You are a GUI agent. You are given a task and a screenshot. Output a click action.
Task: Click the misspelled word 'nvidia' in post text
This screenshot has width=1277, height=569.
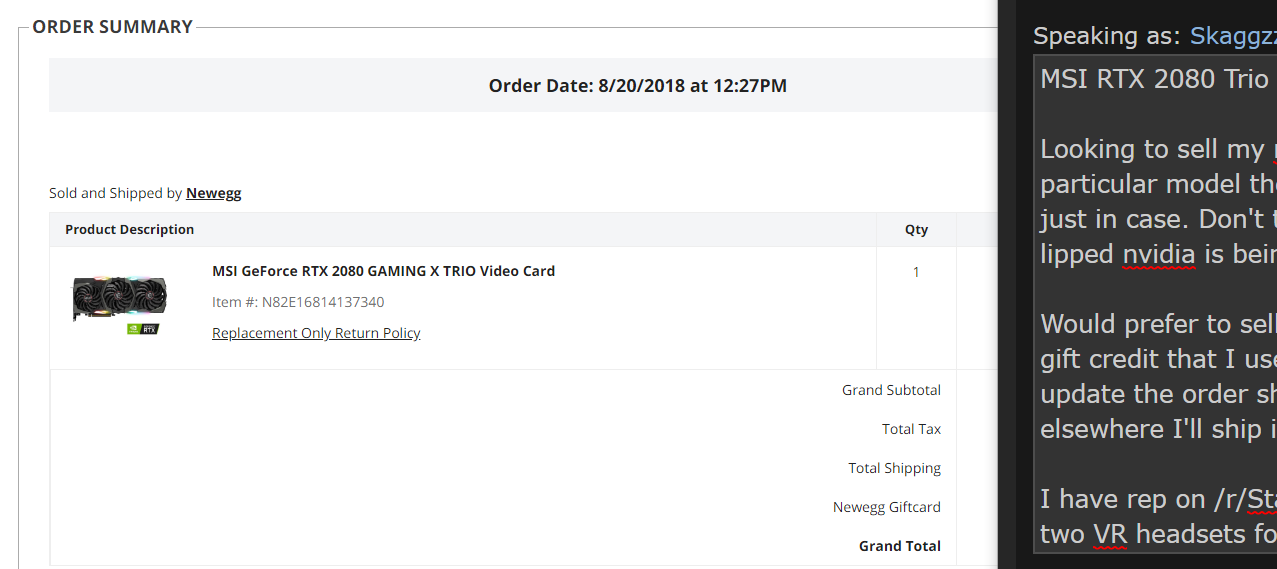pos(1158,254)
